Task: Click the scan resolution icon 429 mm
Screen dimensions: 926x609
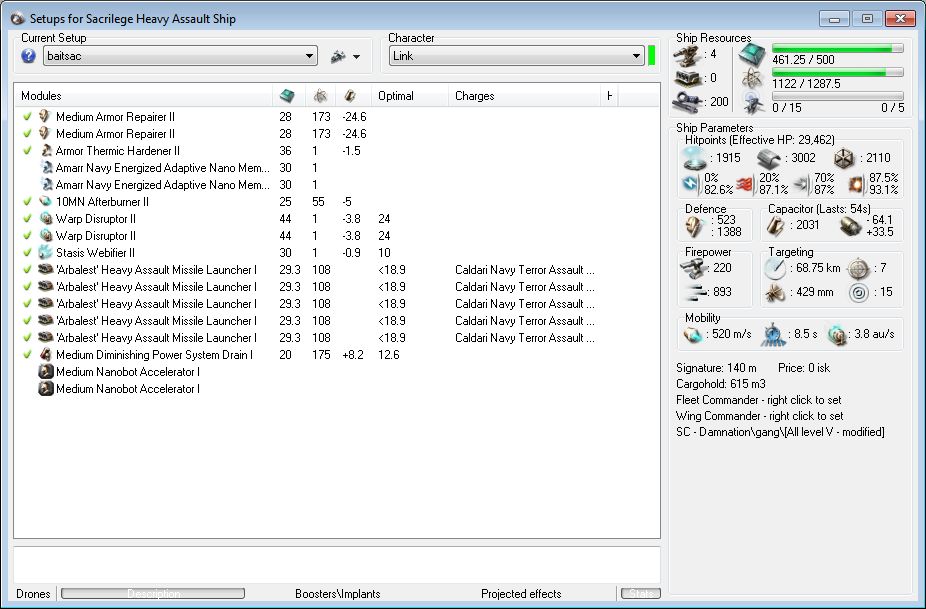Action: 774,292
